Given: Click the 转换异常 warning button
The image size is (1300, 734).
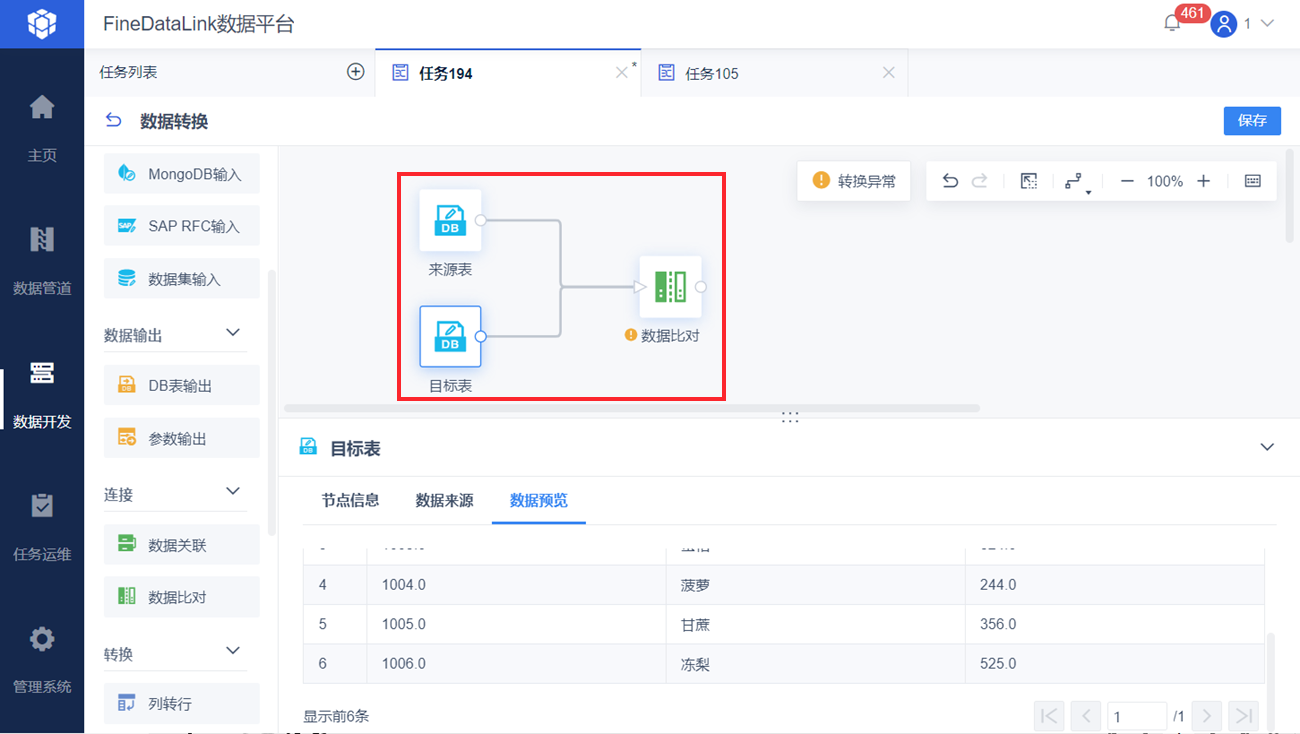Looking at the screenshot, I should point(854,181).
